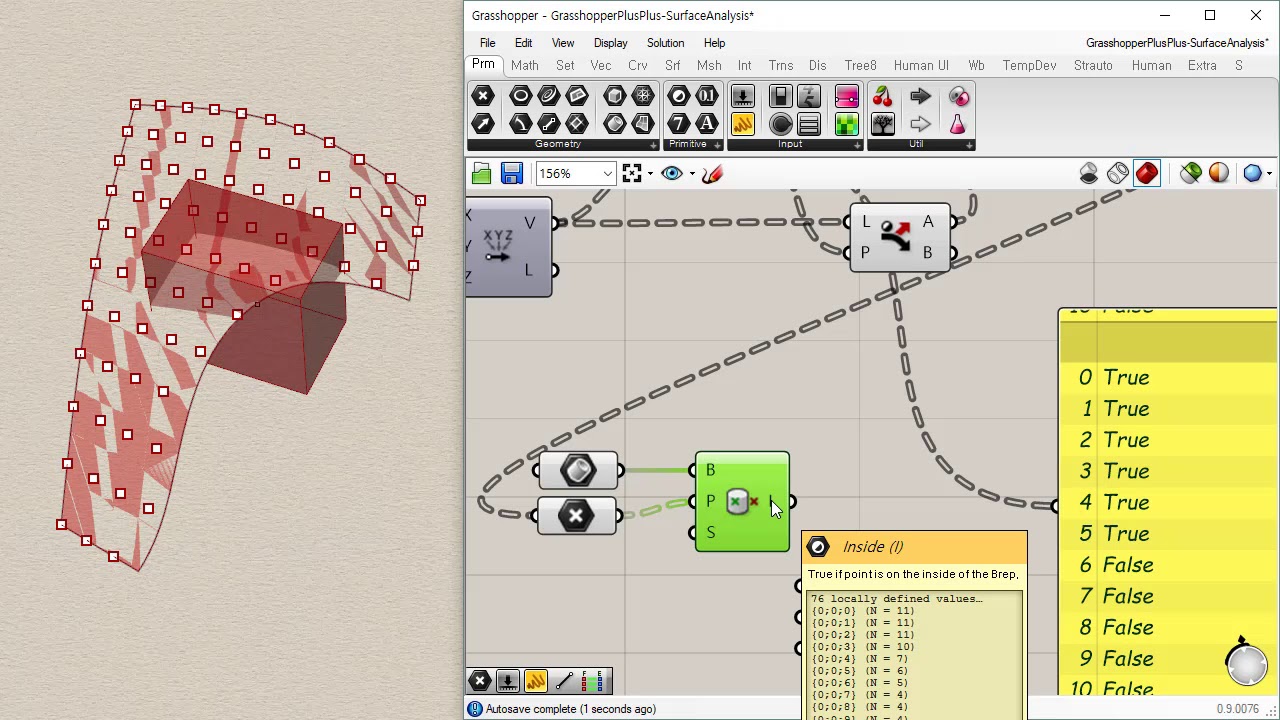Screen dimensions: 1280x720
Task: Switch to wireframe preview mode
Action: pos(1118,174)
